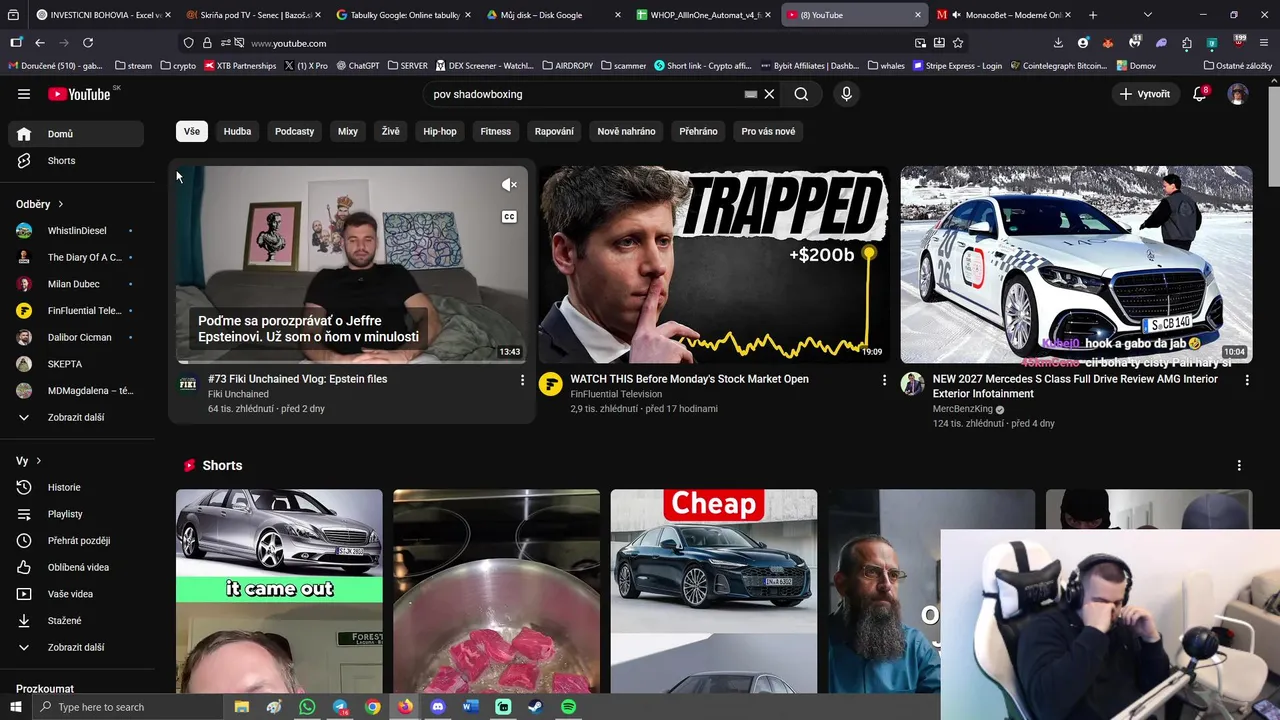Viewport: 1280px width, 720px height.
Task: Open the YouTube hamburger guide menu
Action: [24, 94]
